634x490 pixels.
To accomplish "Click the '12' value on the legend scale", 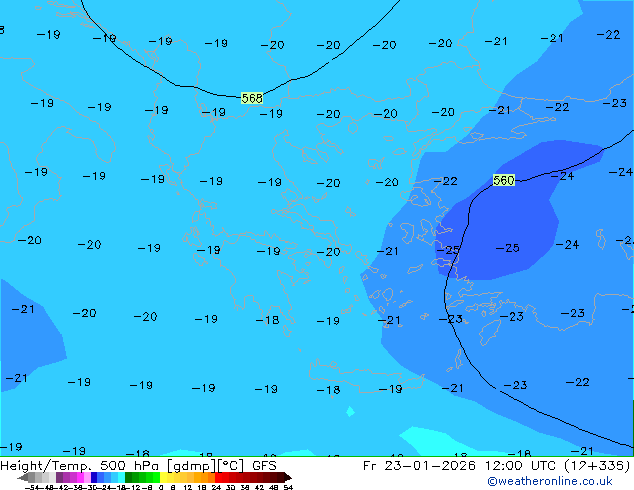I will click(188, 487).
